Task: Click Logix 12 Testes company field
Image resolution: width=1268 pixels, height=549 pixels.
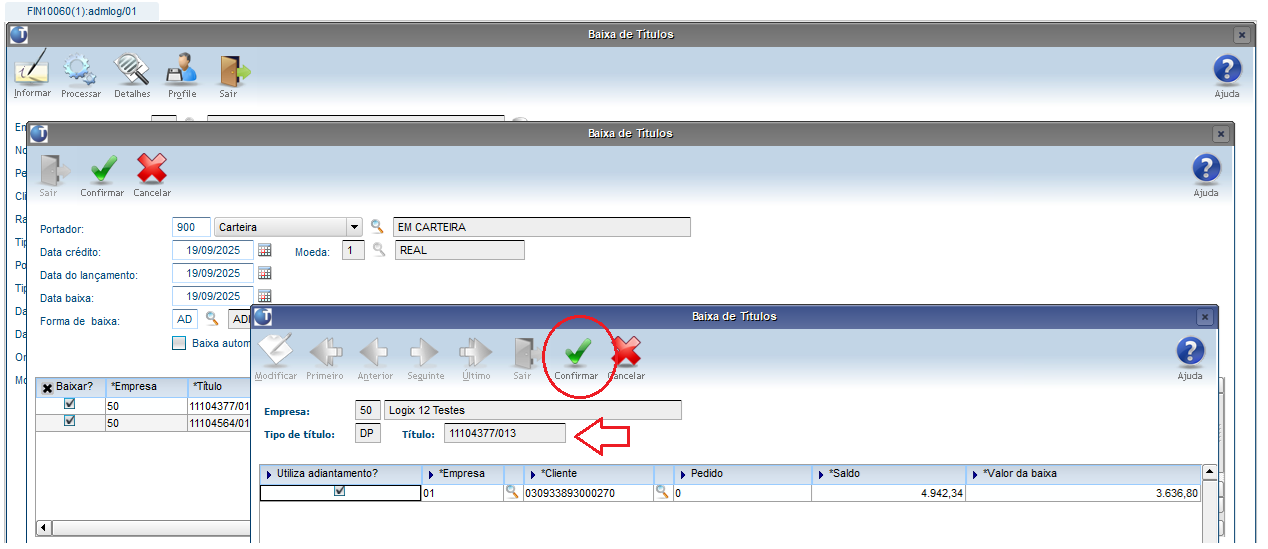Action: coord(533,410)
